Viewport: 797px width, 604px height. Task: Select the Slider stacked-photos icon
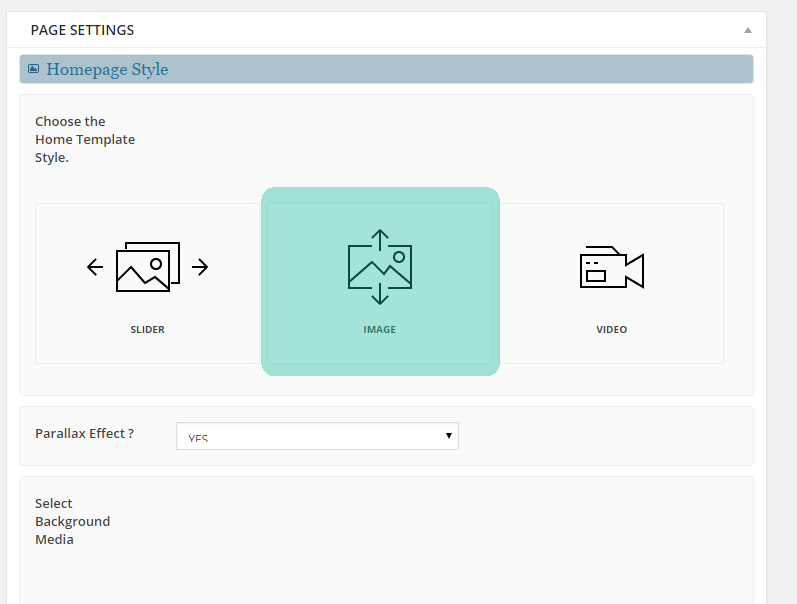point(148,267)
